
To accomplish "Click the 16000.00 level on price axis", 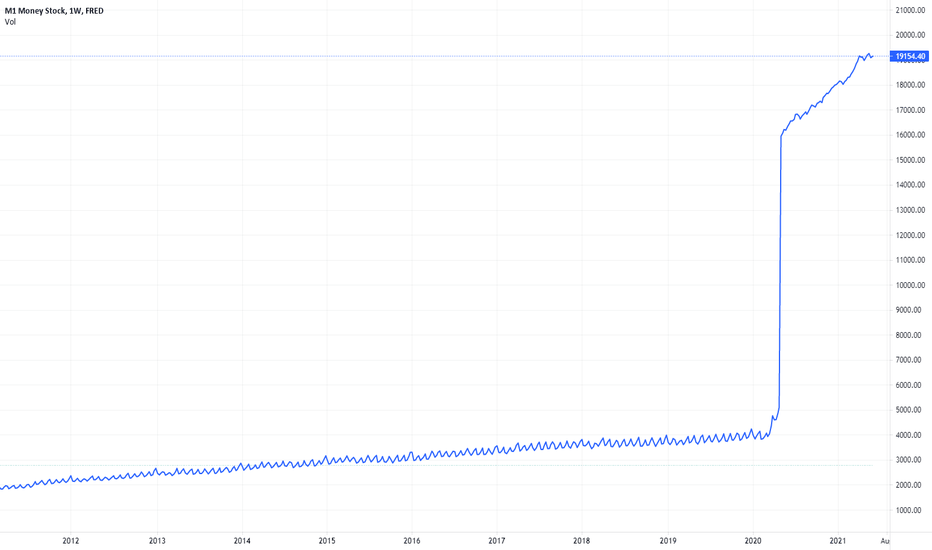I will coord(910,135).
